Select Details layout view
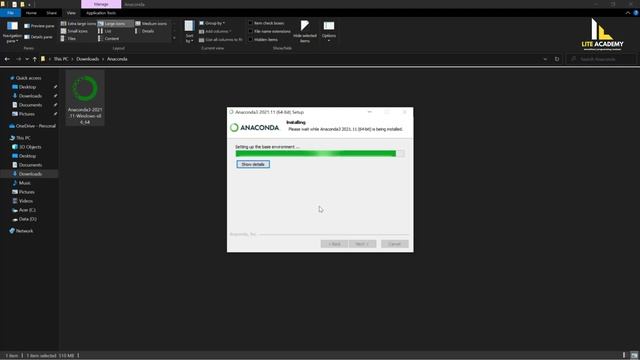Viewport: 640px width, 360px height. [x=145, y=31]
